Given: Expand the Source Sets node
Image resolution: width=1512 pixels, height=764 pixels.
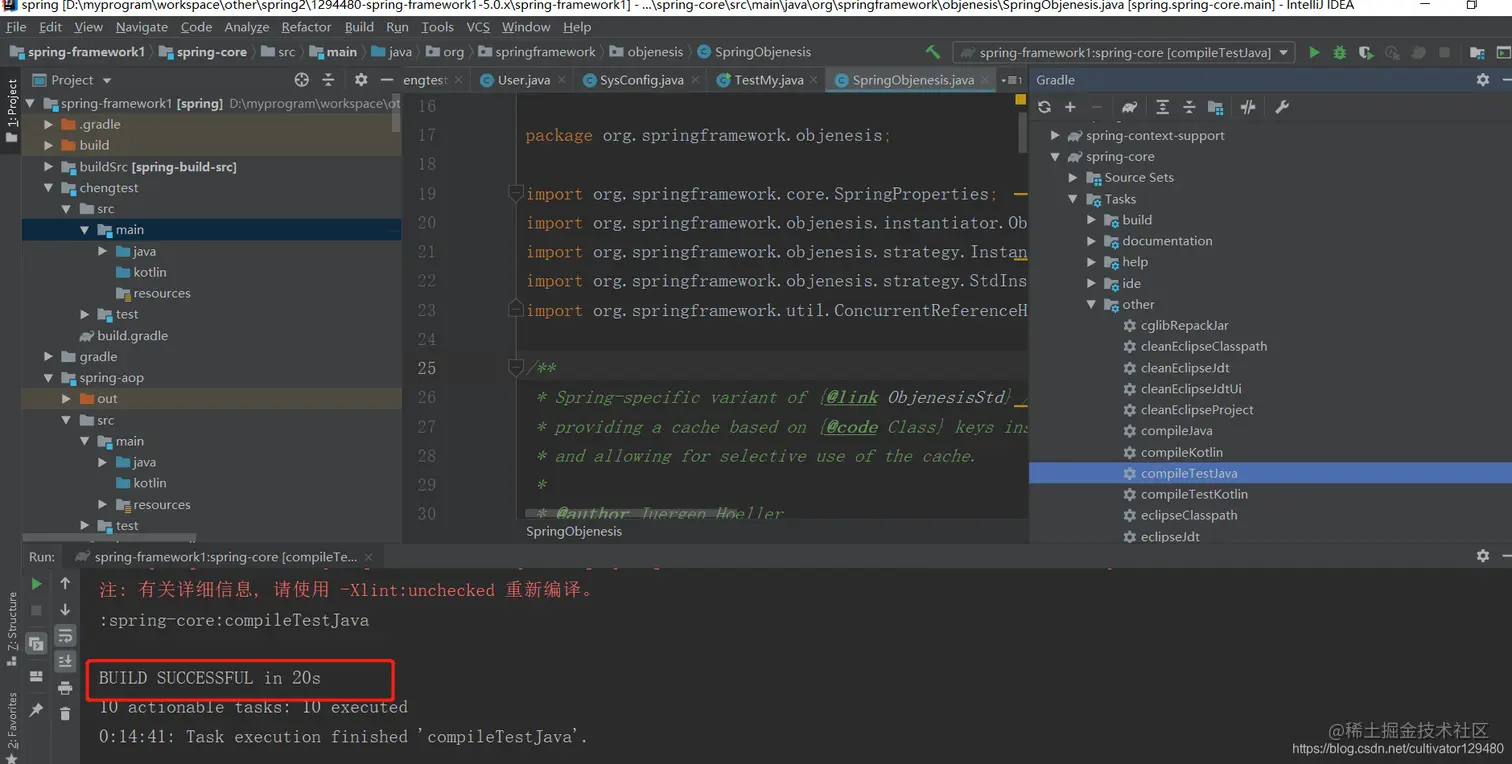Looking at the screenshot, I should (x=1073, y=177).
